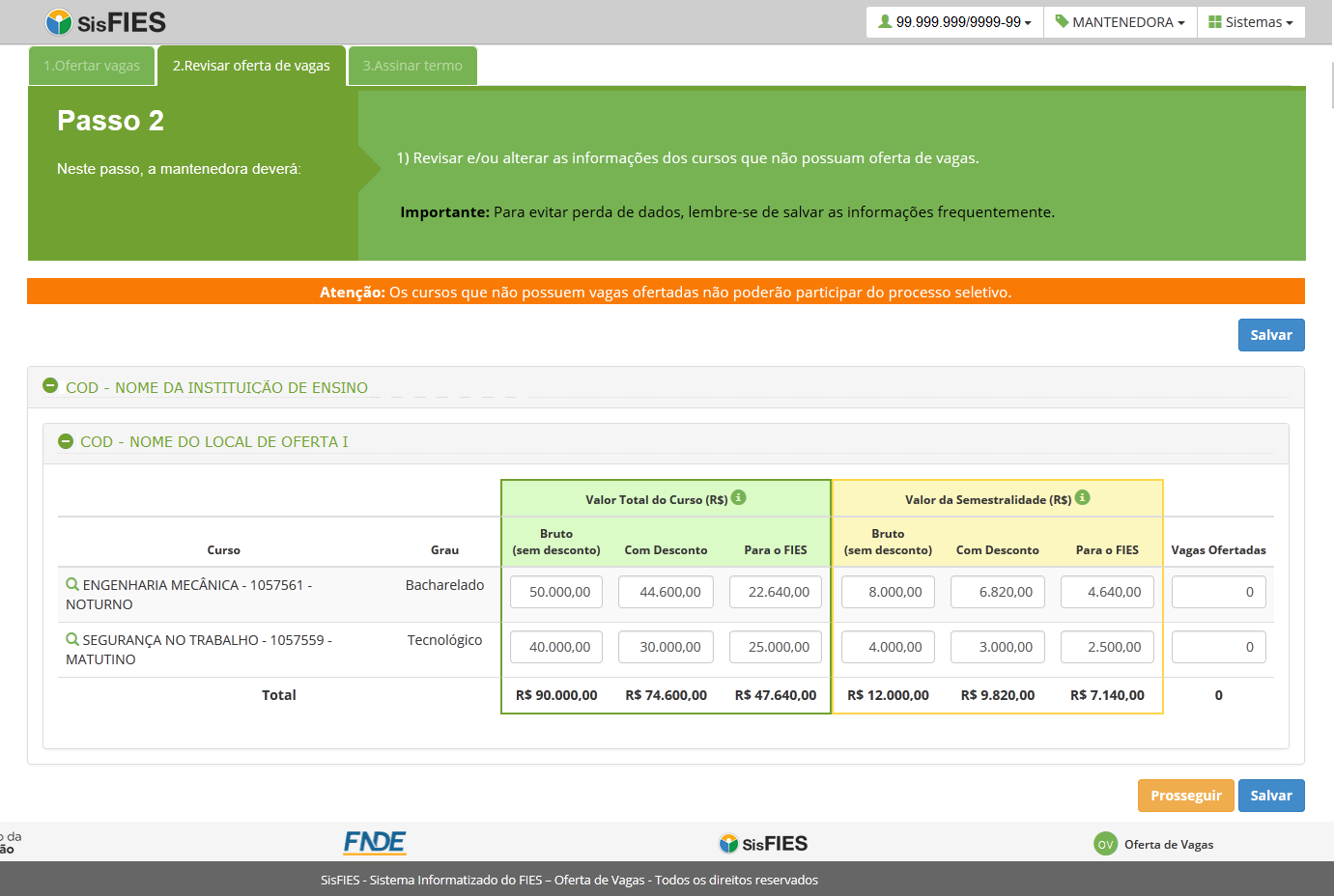Edit Segurança no Trabalho semestralidade bruto 4.000,00
The image size is (1334, 896).
(888, 647)
